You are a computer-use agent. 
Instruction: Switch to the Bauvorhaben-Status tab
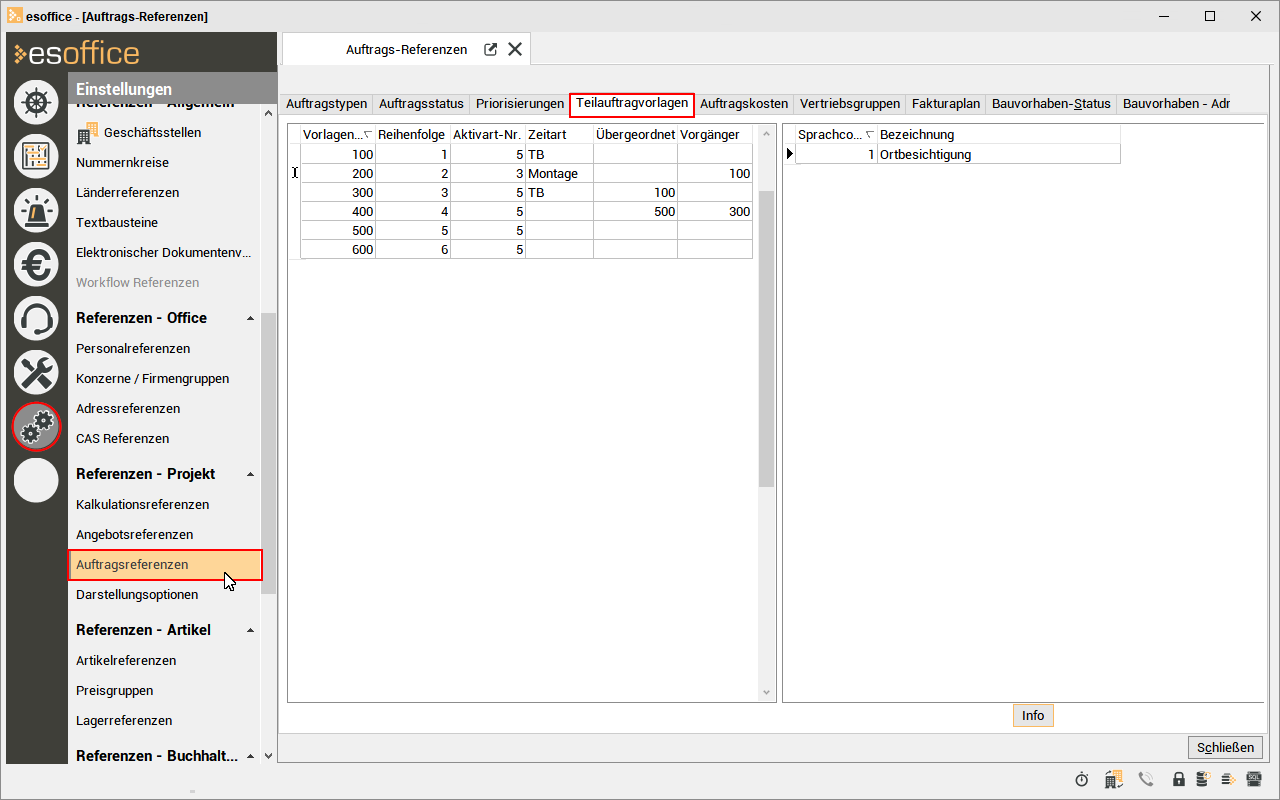1051,104
